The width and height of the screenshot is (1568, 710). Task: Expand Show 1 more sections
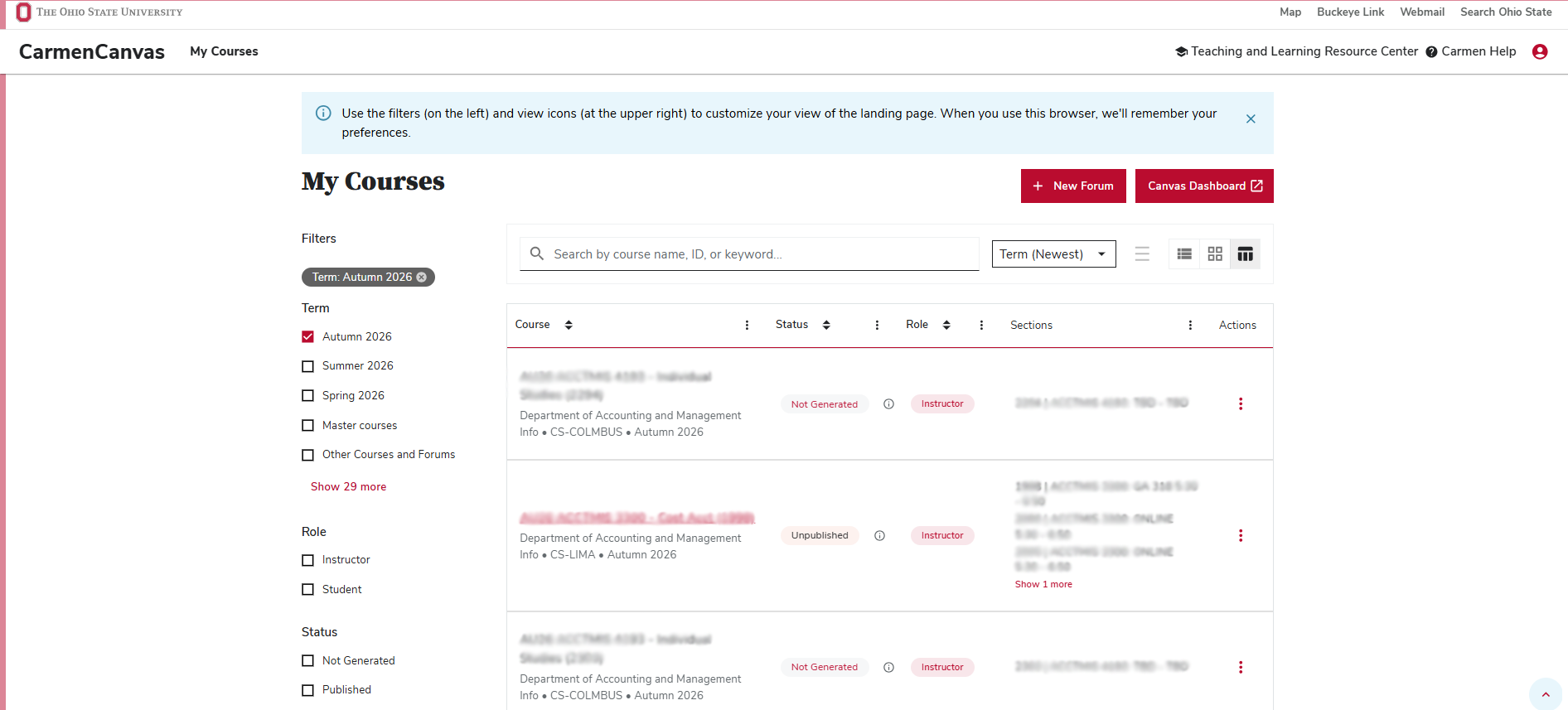click(x=1043, y=584)
